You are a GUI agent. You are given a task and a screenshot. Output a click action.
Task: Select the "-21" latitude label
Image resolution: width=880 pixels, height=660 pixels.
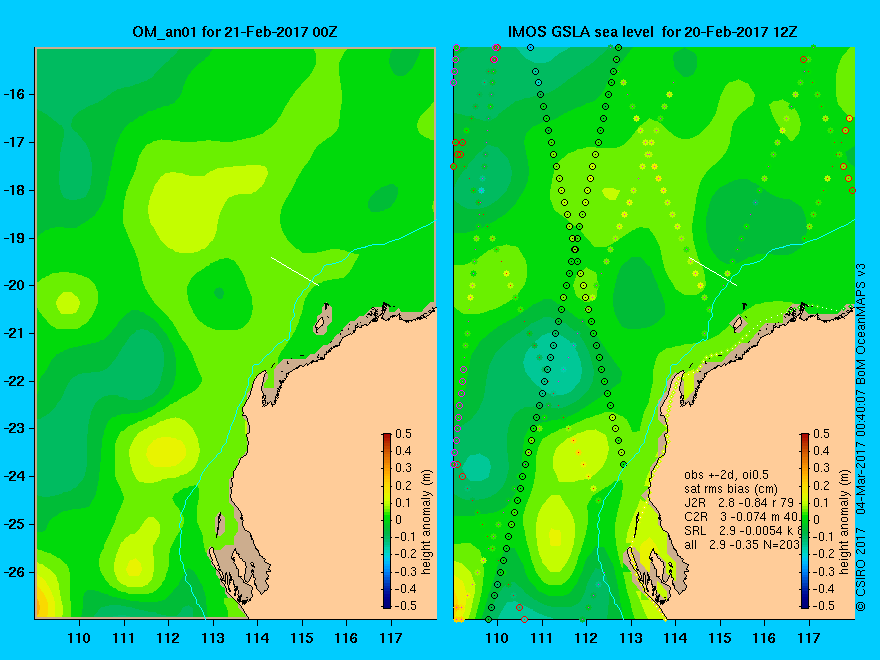click(x=13, y=333)
